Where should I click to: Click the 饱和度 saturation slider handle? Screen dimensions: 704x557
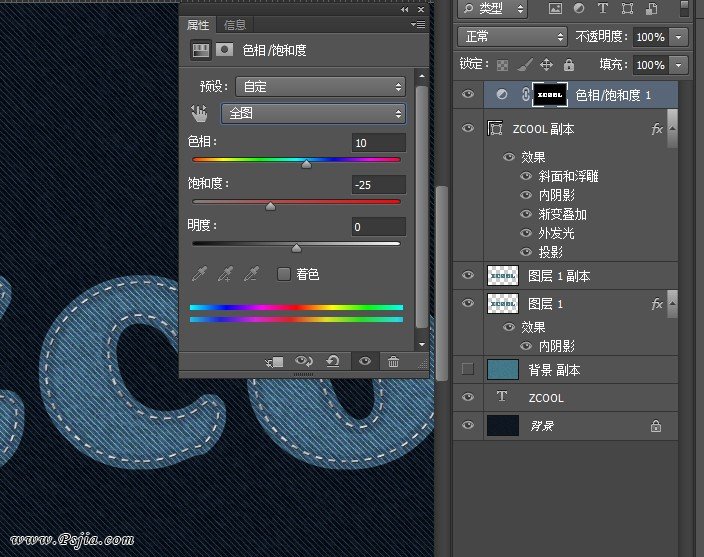point(270,206)
